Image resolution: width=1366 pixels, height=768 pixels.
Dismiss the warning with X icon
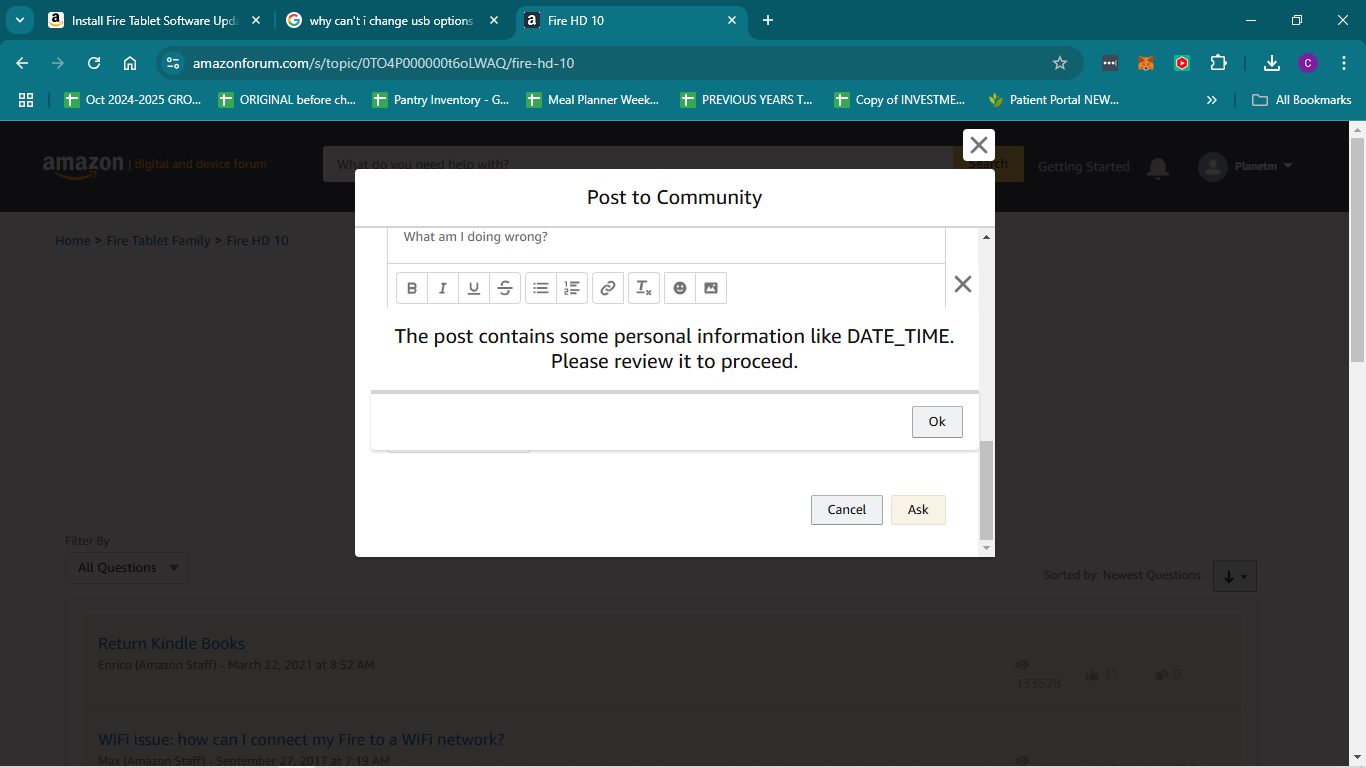963,284
